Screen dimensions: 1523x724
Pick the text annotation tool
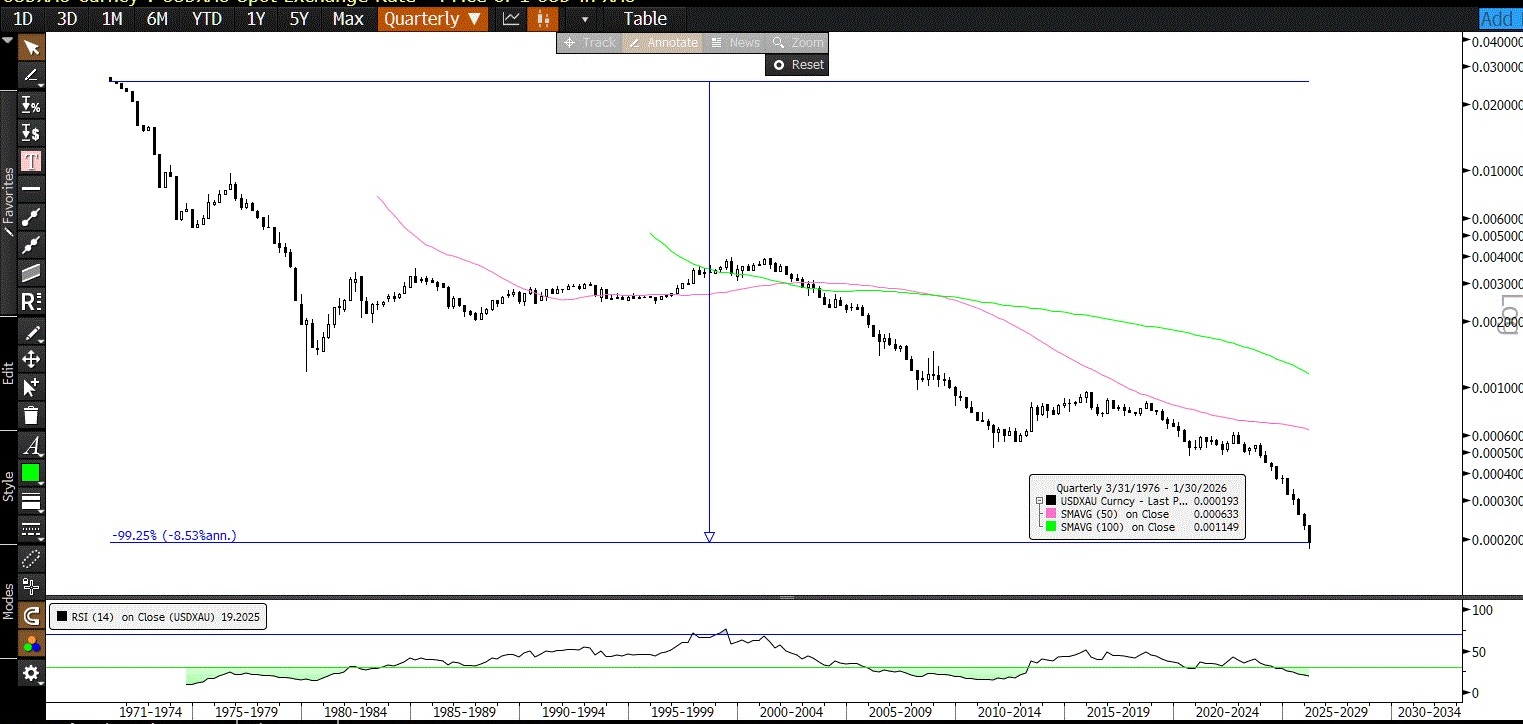(x=31, y=160)
